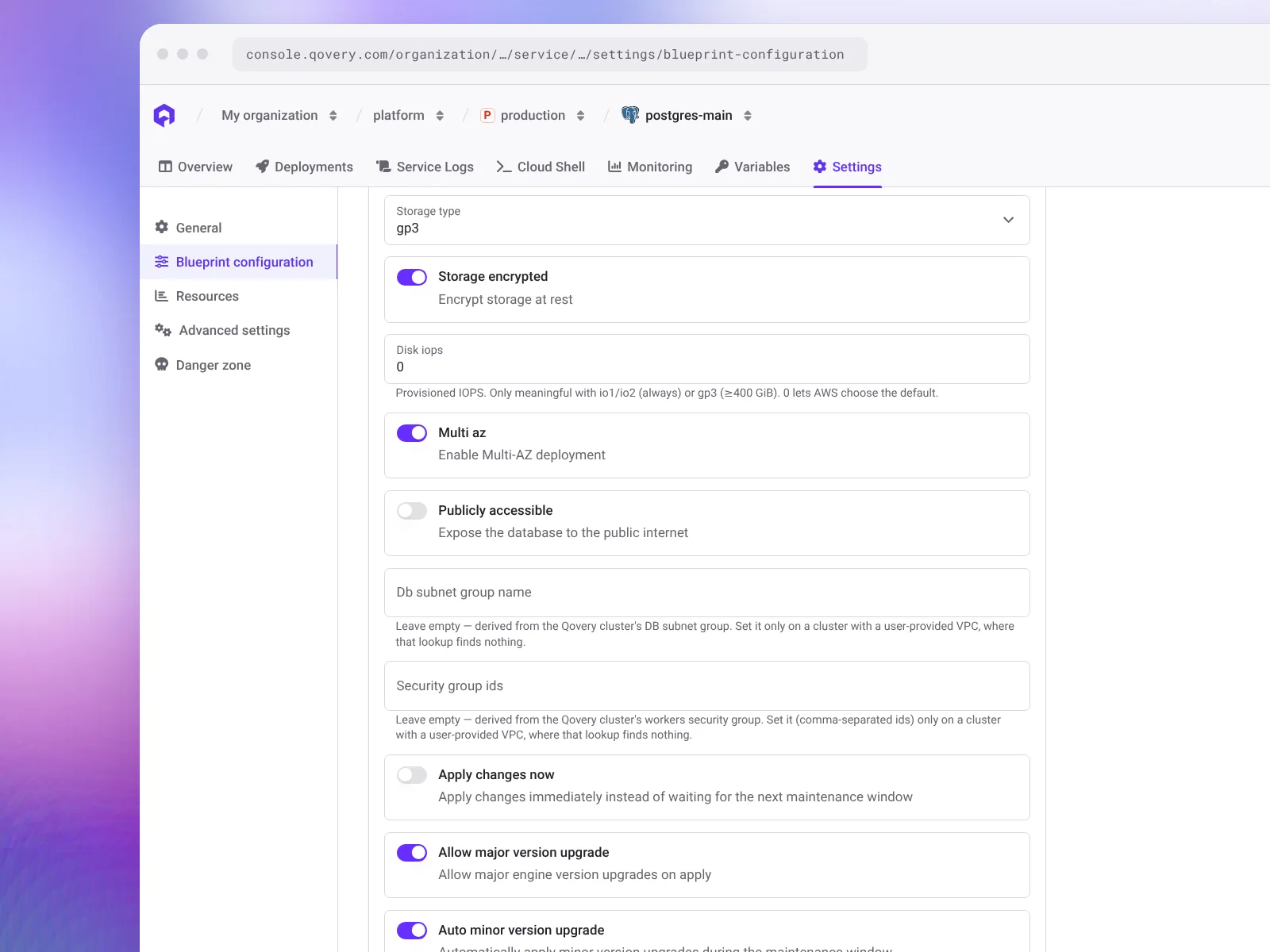The height and width of the screenshot is (952, 1270).
Task: Click the Qovery logo icon
Action: [x=164, y=115]
